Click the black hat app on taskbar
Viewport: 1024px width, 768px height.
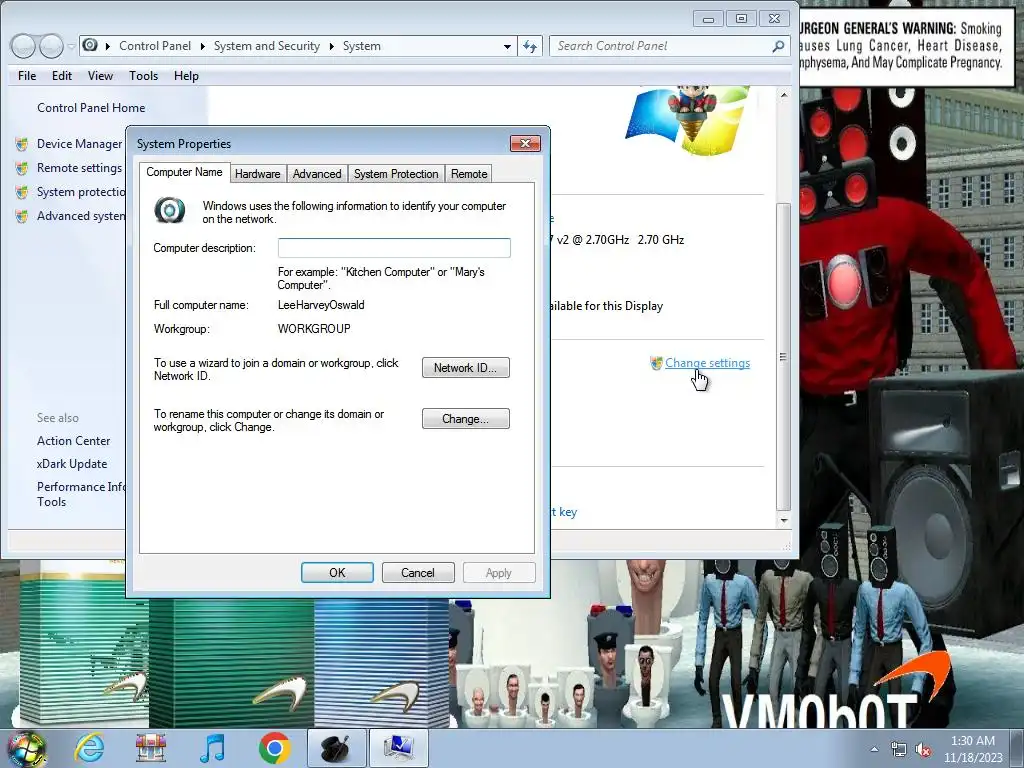click(337, 748)
